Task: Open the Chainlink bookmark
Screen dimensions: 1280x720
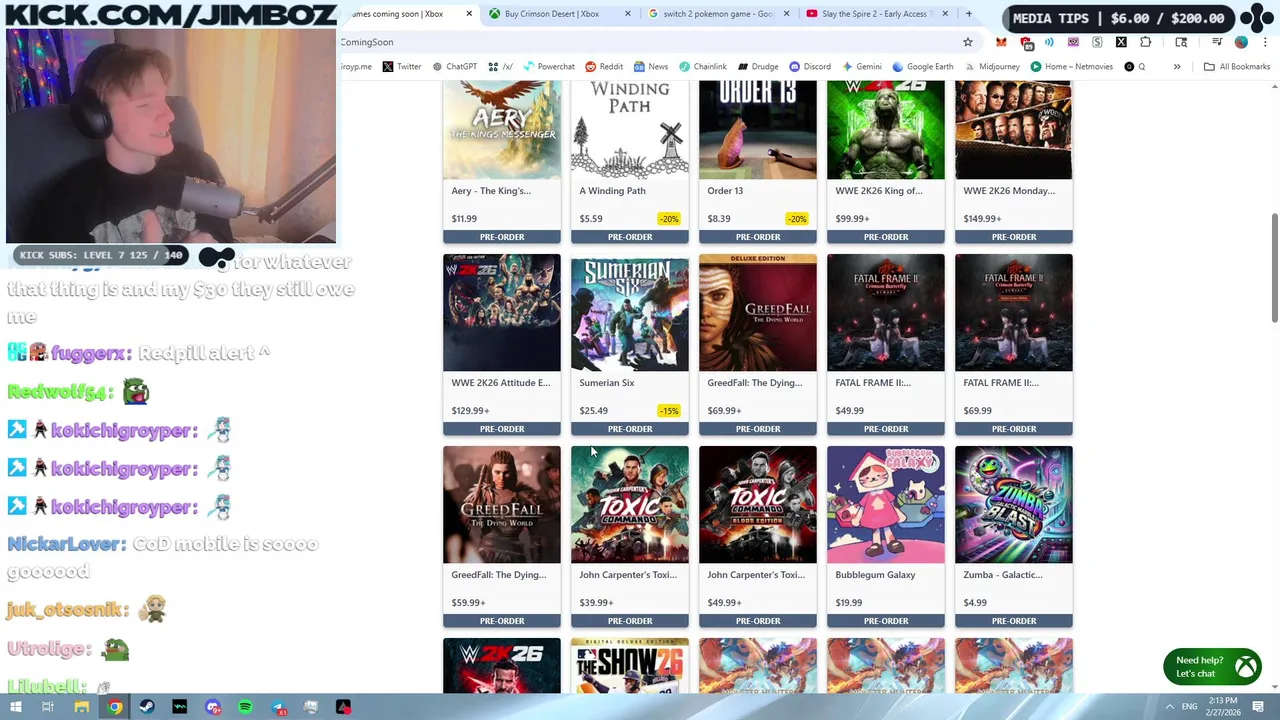Action: tap(703, 67)
